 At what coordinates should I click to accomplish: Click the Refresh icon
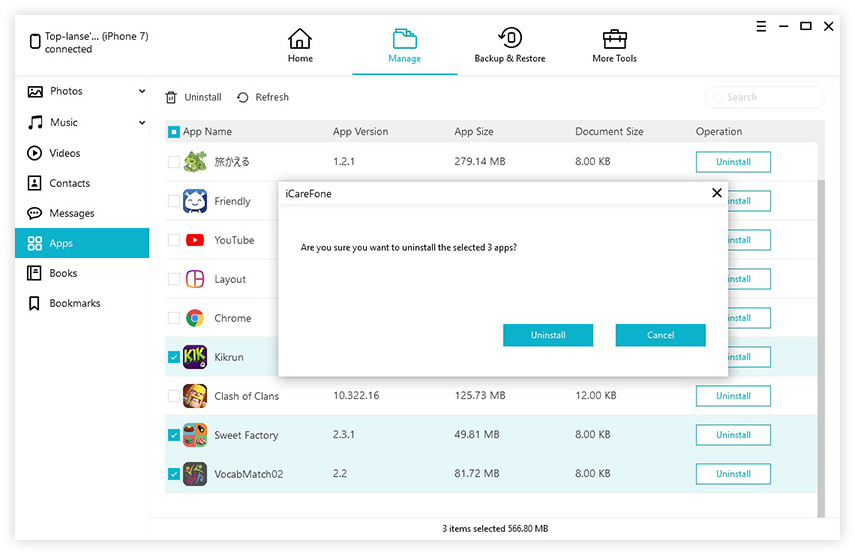tap(243, 98)
